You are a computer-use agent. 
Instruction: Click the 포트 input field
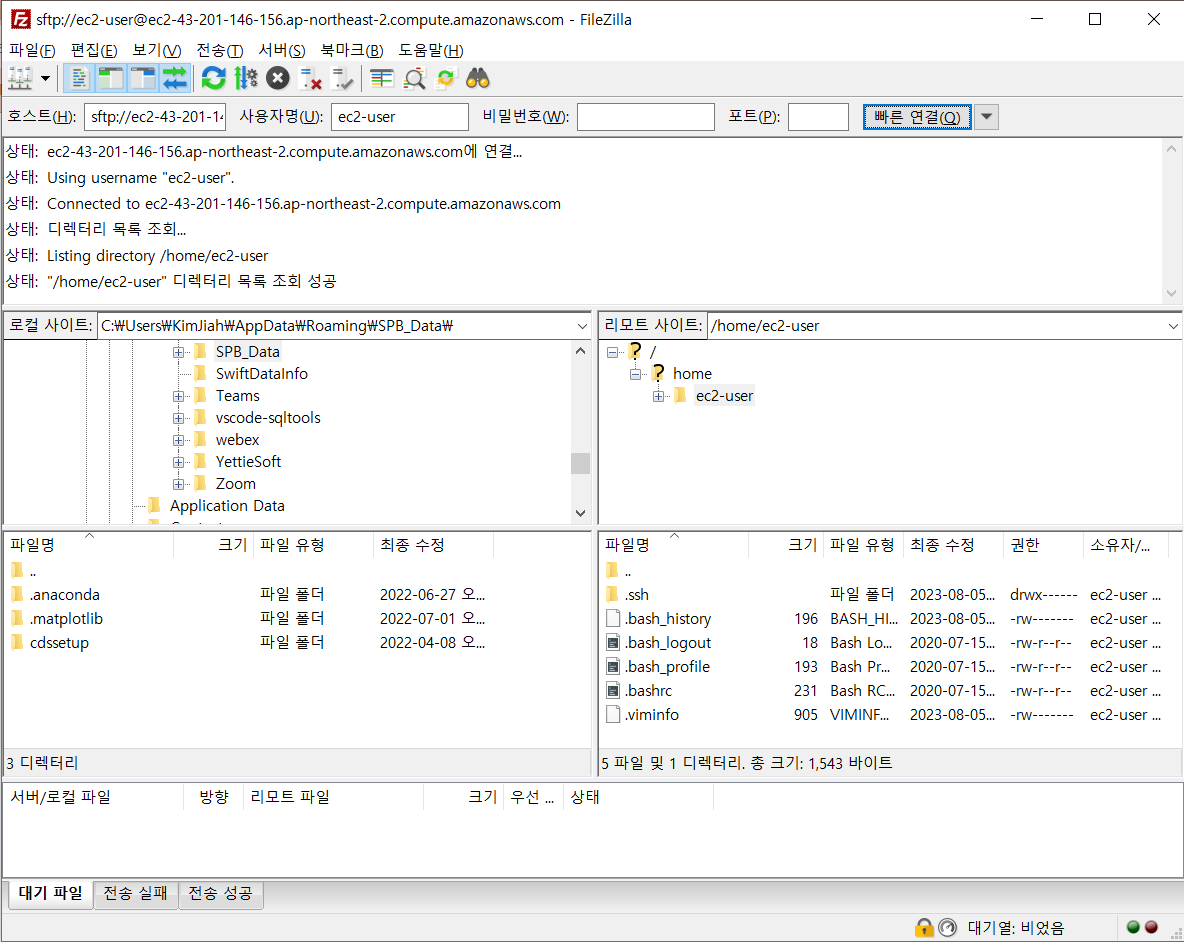tap(819, 117)
